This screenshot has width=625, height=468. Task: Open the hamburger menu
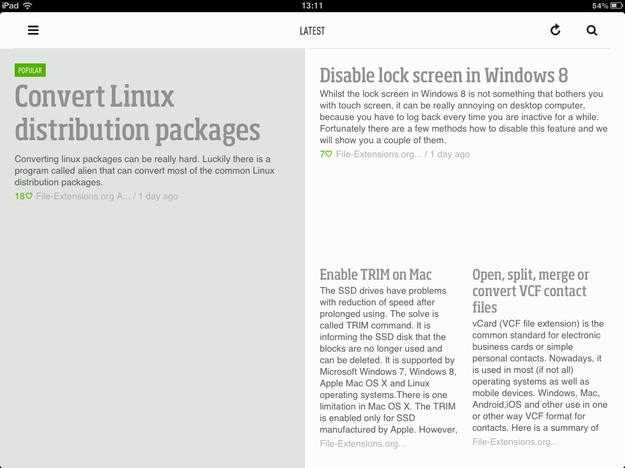(33, 30)
